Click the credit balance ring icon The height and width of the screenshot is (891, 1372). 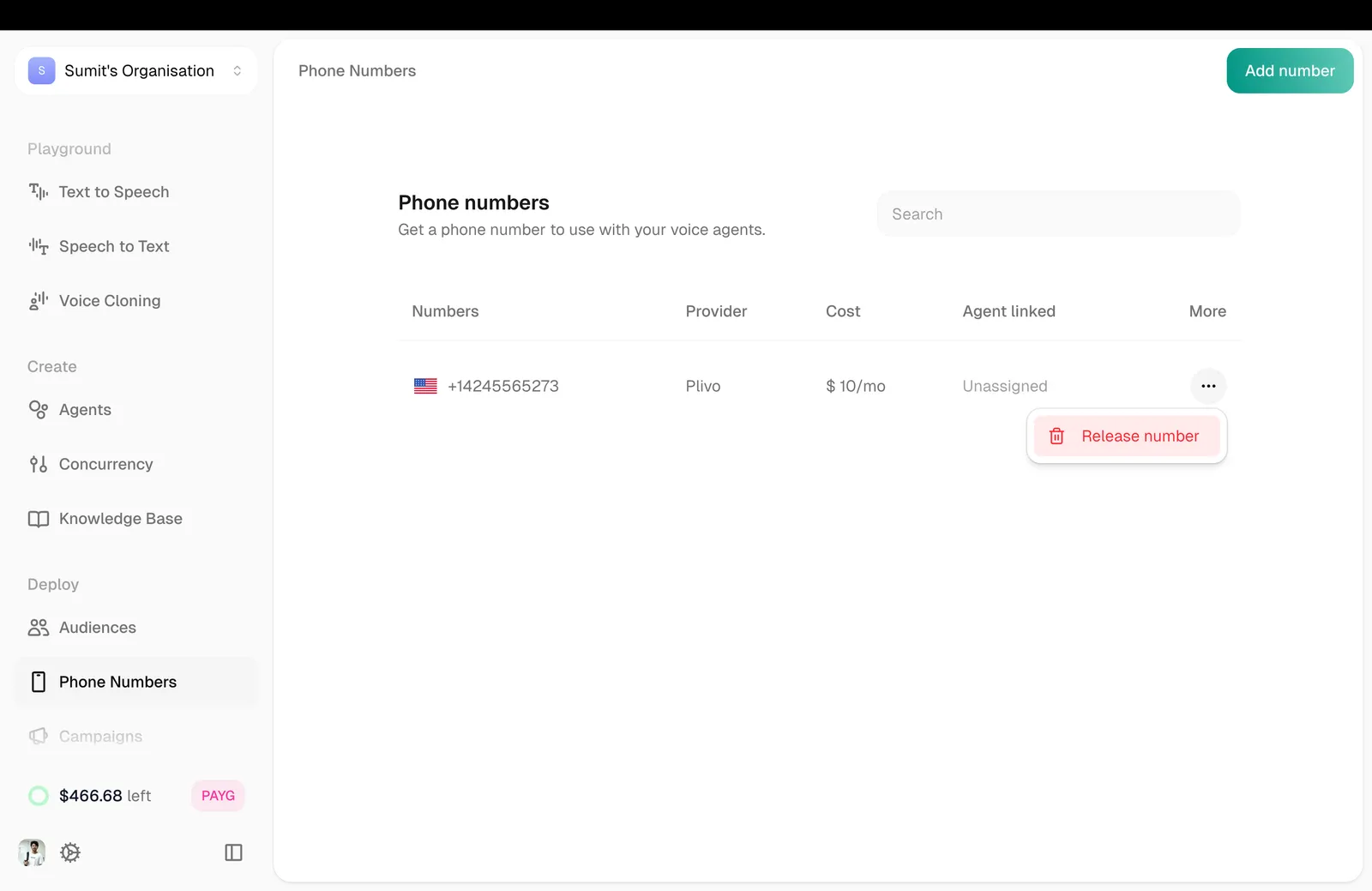point(39,796)
